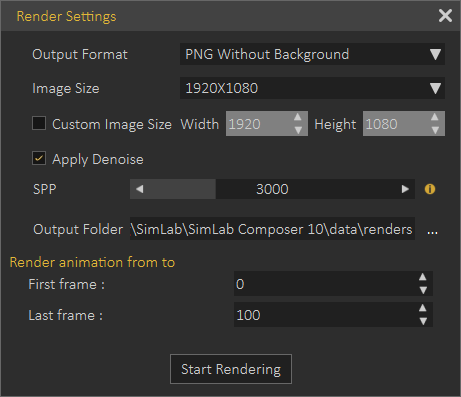Click the SPP slider track at 3000

click(272, 189)
